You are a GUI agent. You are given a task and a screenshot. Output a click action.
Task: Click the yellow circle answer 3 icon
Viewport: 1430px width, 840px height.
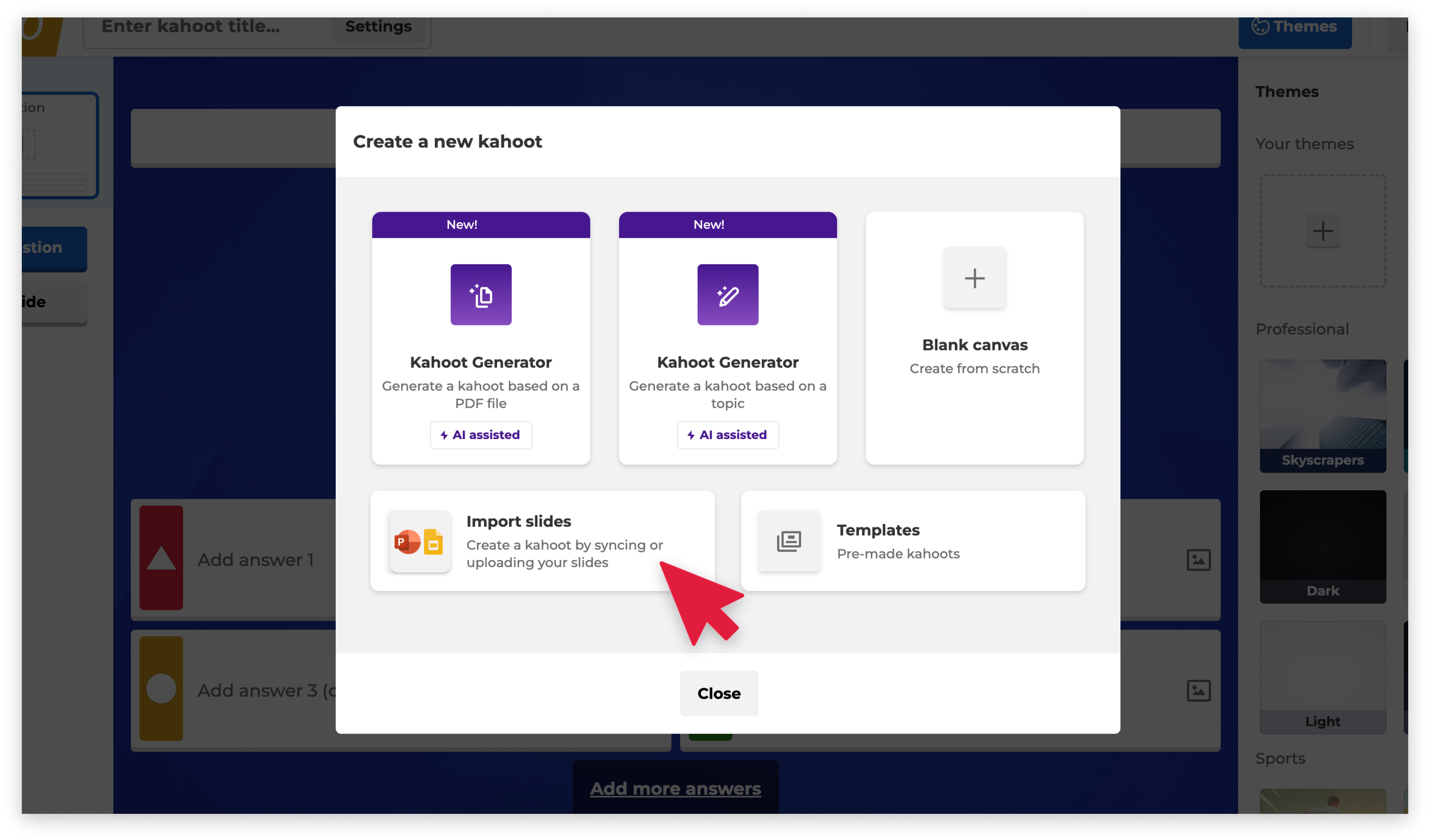click(161, 689)
